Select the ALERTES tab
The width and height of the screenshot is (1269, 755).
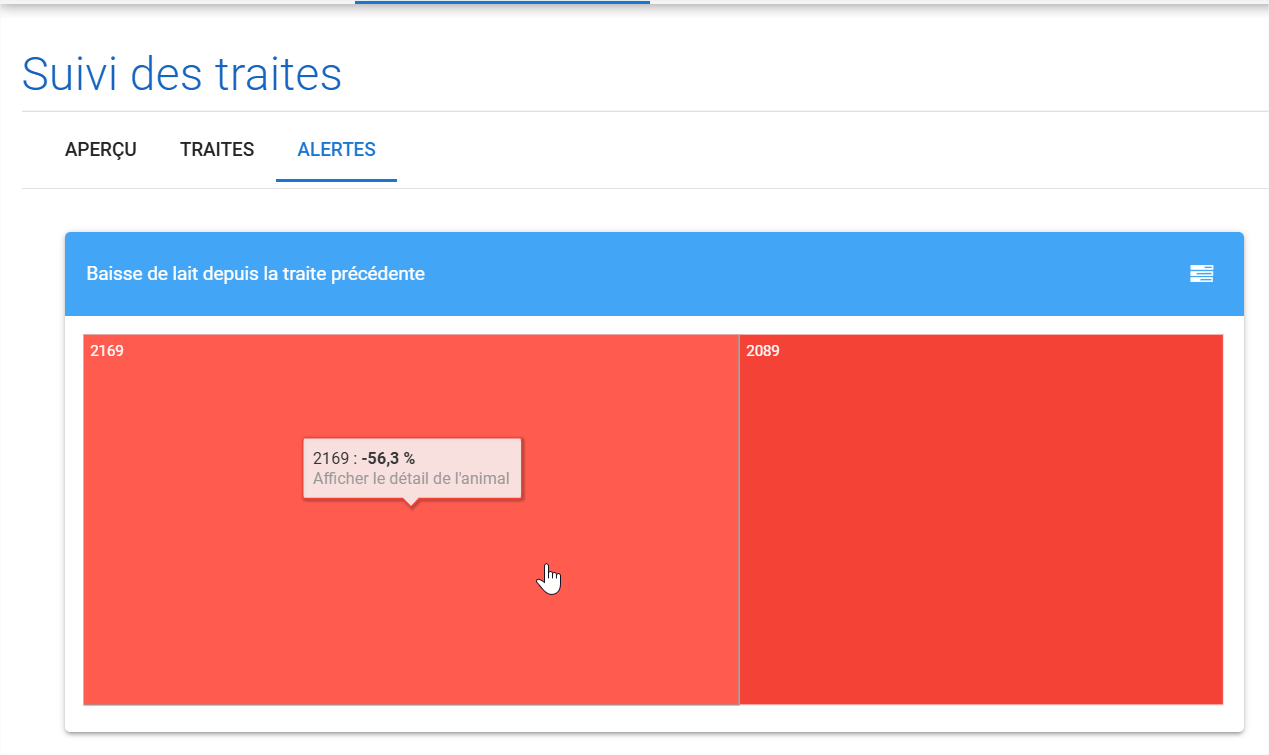tap(336, 150)
